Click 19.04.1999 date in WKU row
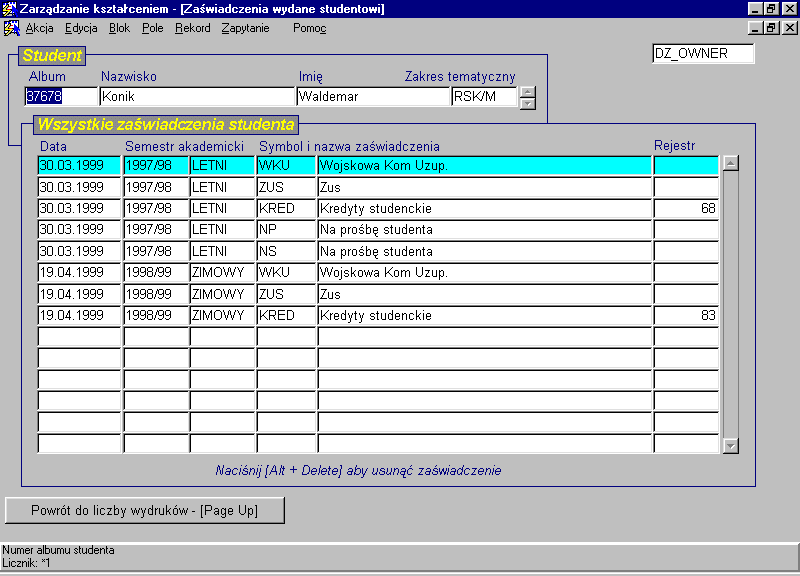 click(79, 273)
